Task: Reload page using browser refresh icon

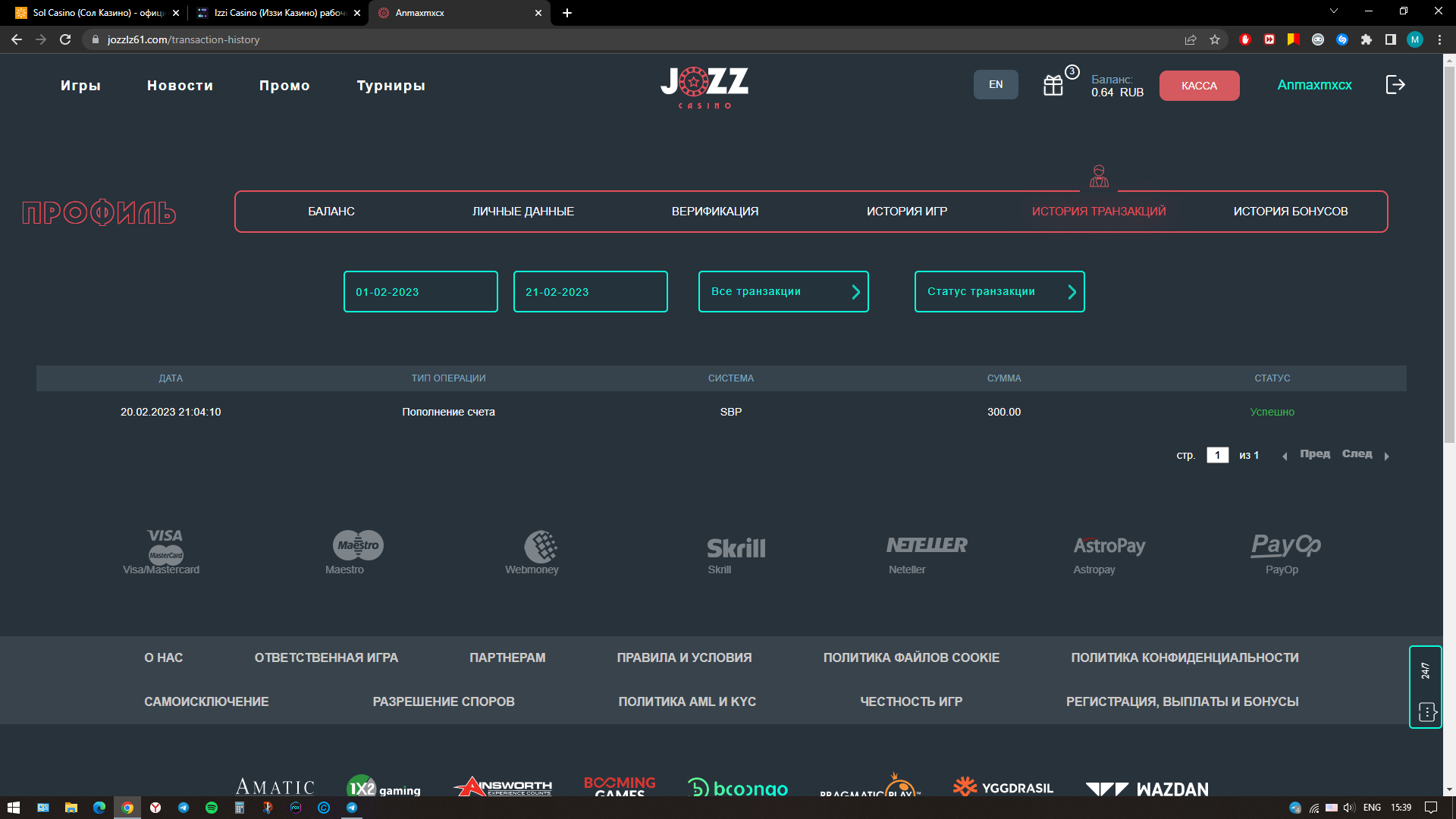Action: tap(65, 39)
